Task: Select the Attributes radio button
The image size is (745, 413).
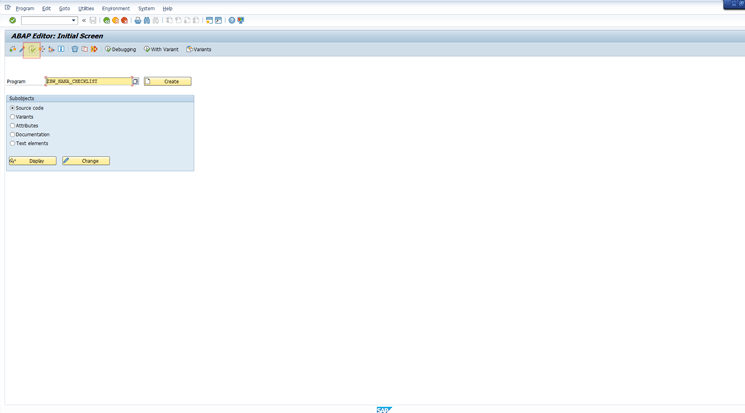Action: tap(12, 125)
